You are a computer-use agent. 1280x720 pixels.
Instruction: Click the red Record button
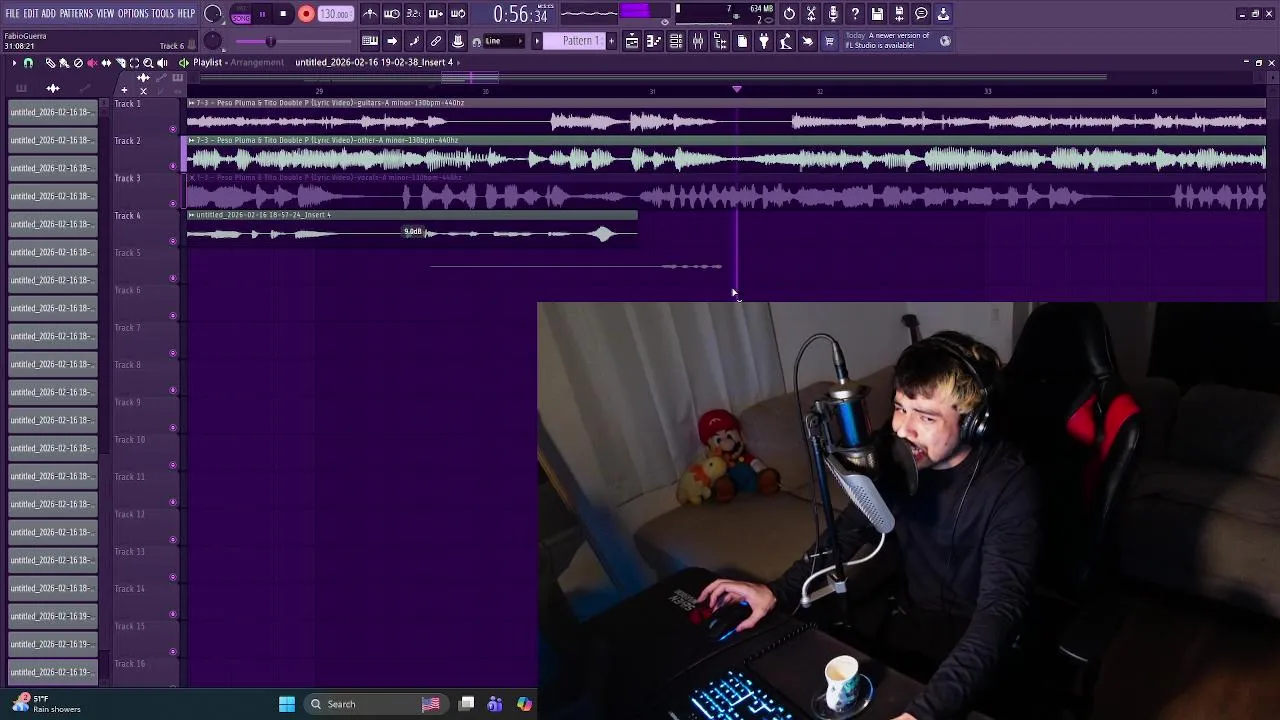306,14
